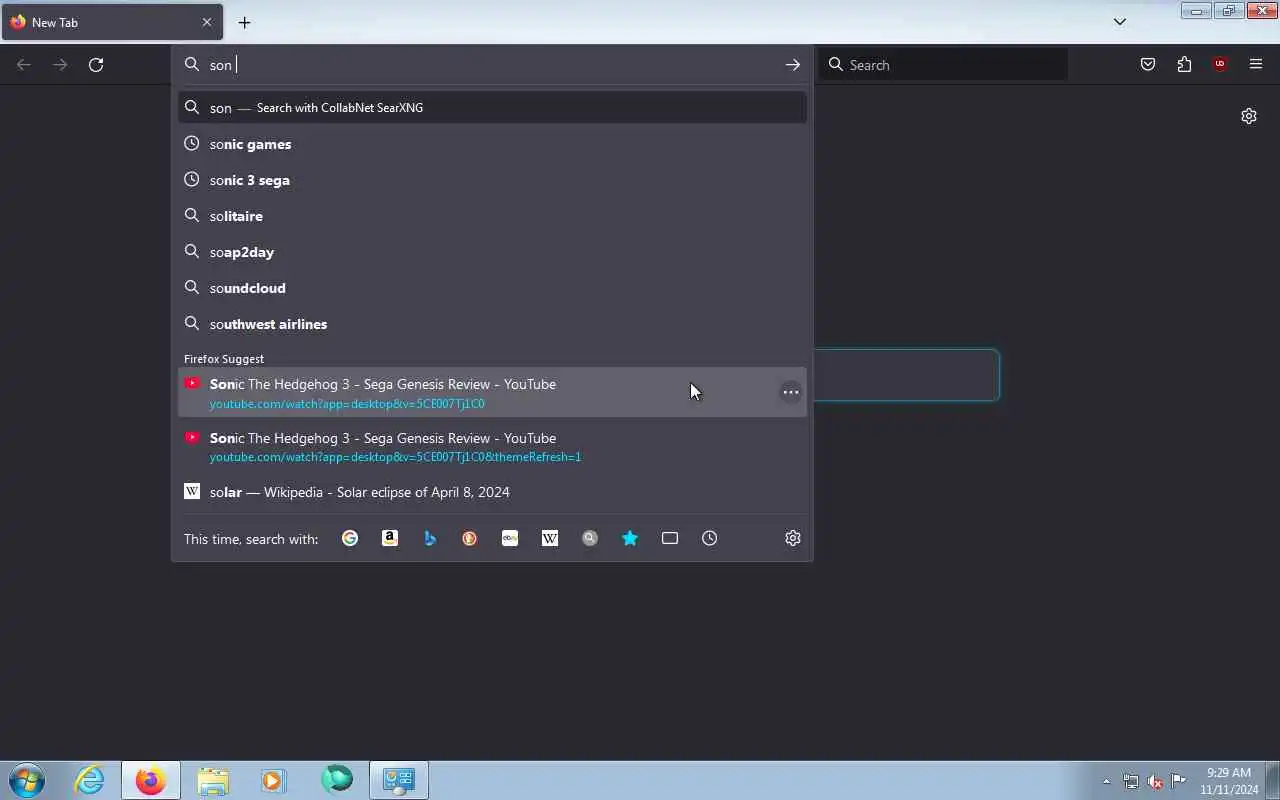This screenshot has height=800, width=1280.
Task: Open Save to Pocket button
Action: (x=1148, y=65)
